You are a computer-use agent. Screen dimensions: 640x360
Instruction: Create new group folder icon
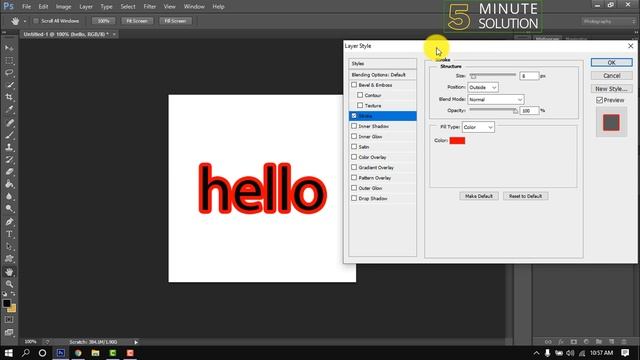[599, 342]
